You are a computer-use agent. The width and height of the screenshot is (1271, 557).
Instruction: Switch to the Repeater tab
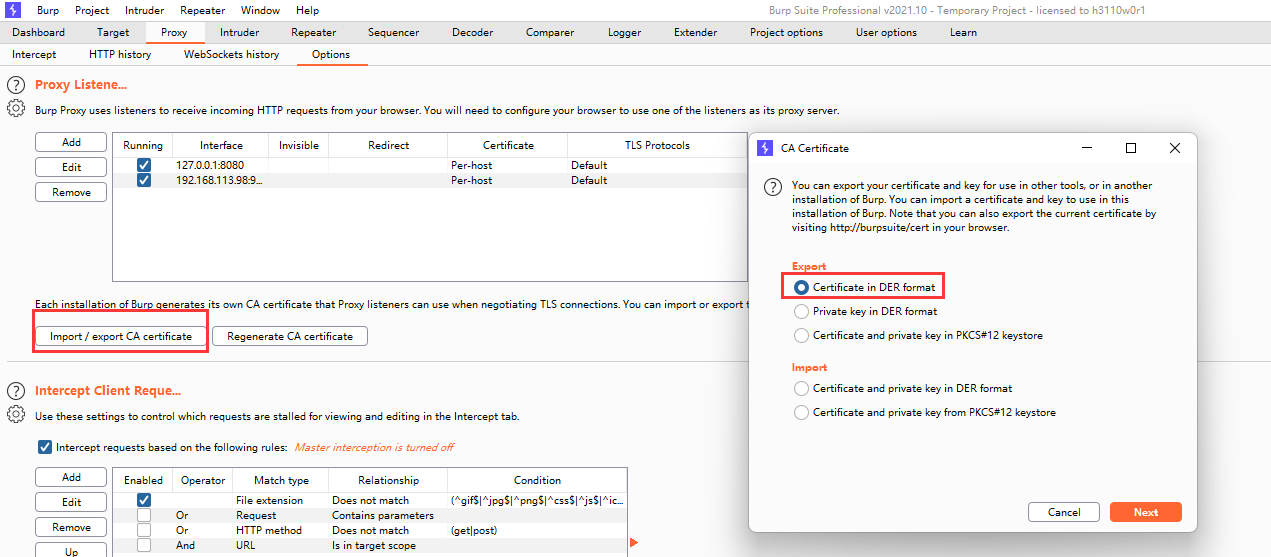(x=313, y=32)
